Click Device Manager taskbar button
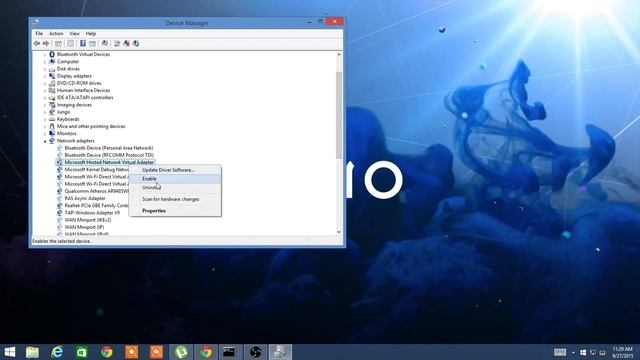The image size is (640, 360). [280, 352]
